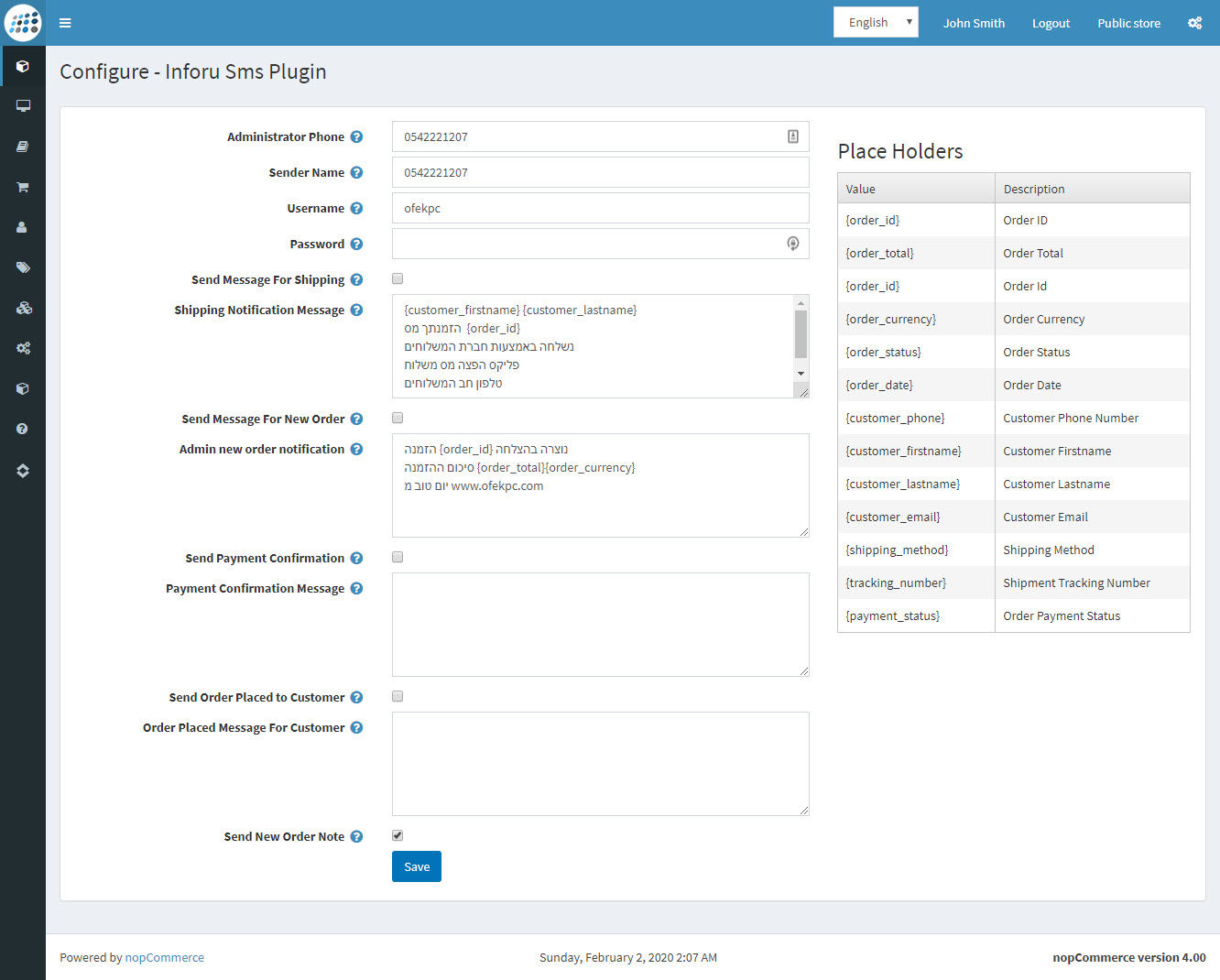Click scroll up arrow in shipping message box
The image size is (1220, 980).
click(801, 303)
